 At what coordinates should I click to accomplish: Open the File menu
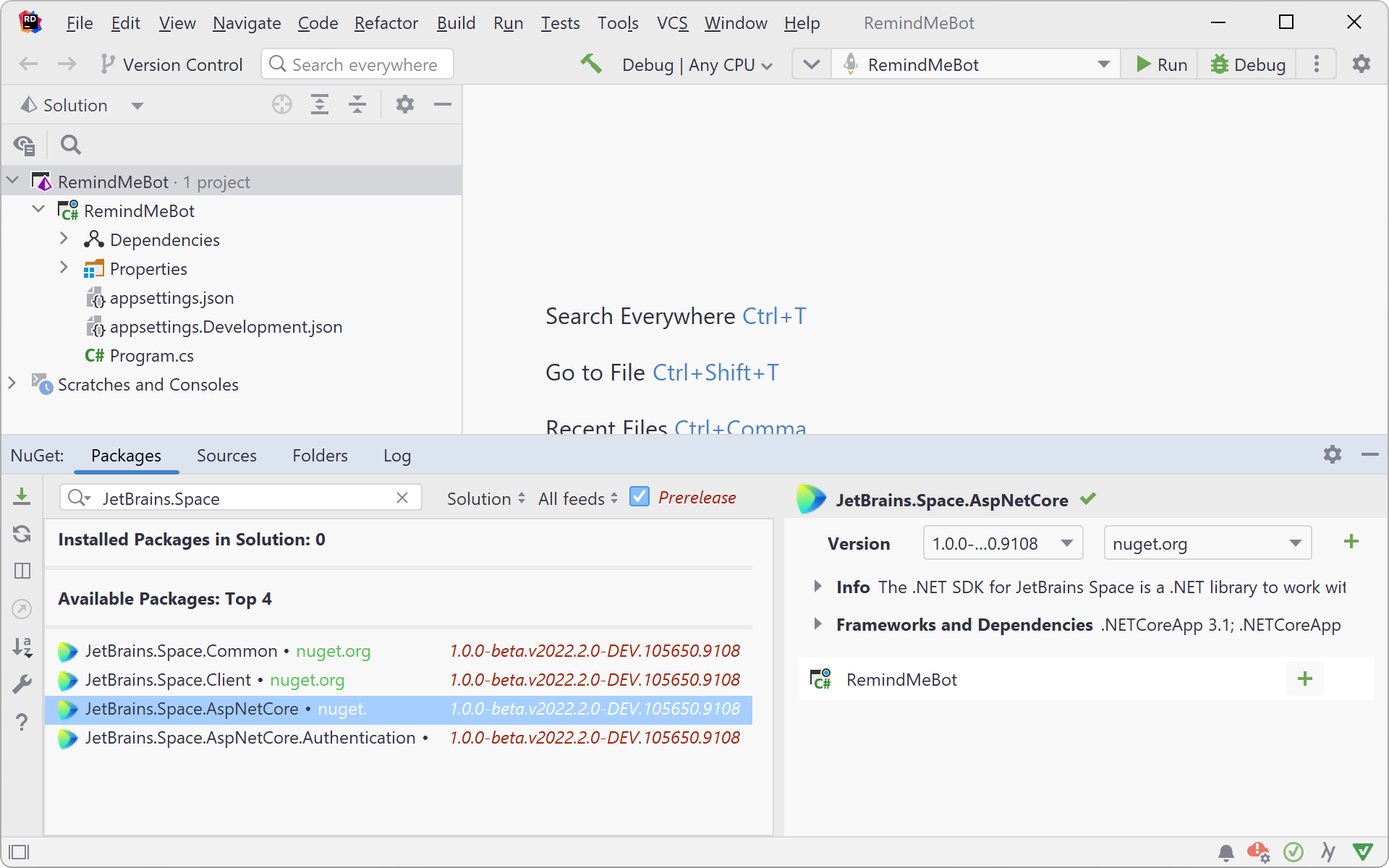point(80,23)
